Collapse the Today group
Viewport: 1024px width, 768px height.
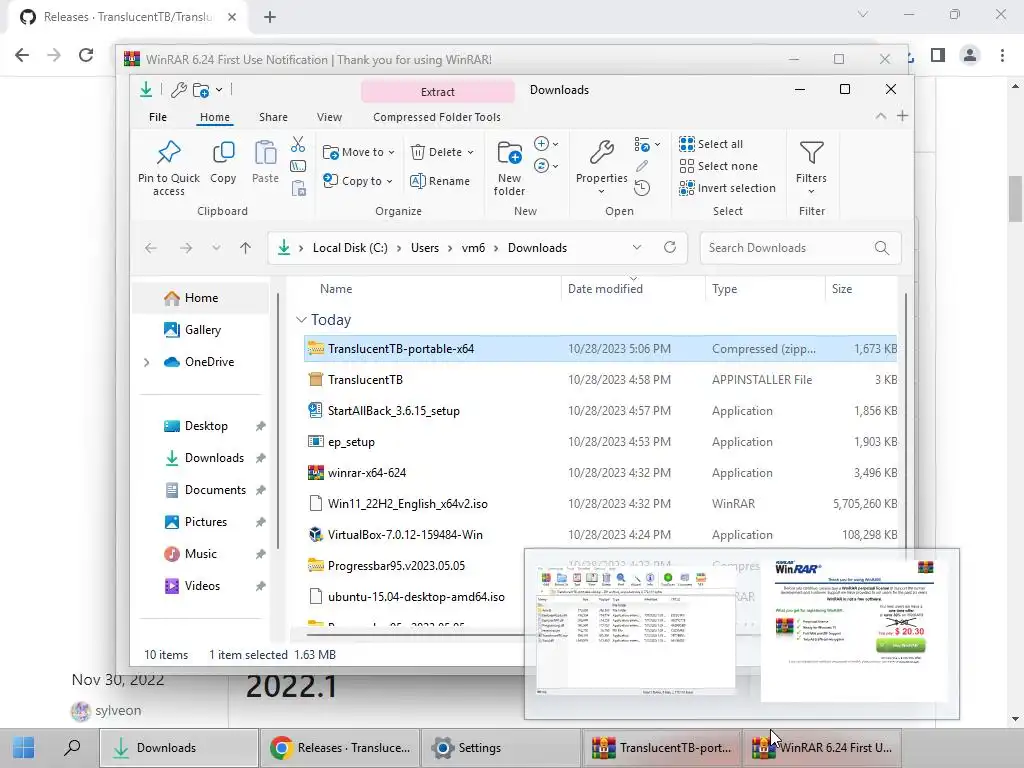301,319
